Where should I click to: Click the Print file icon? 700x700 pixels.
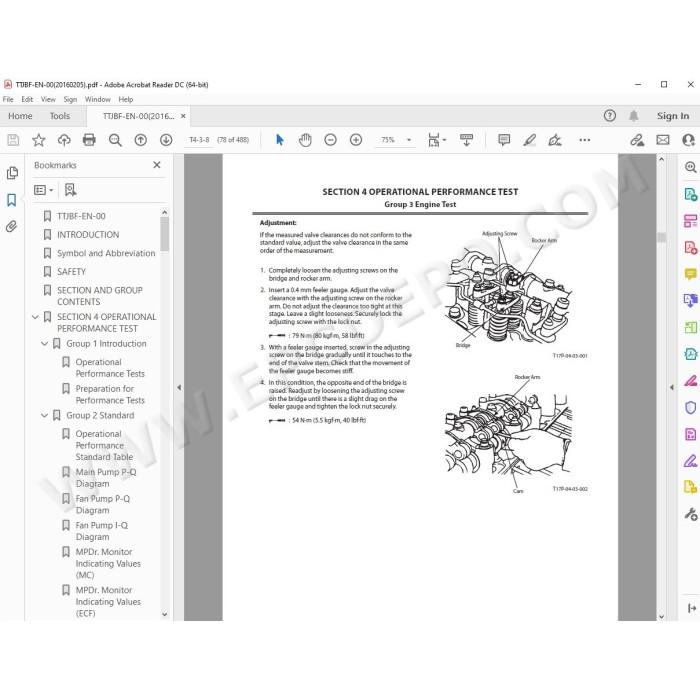coord(89,140)
